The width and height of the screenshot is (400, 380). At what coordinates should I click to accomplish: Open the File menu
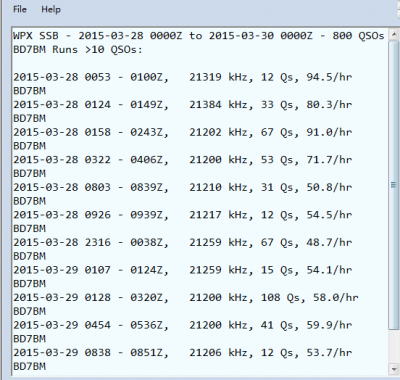point(20,9)
